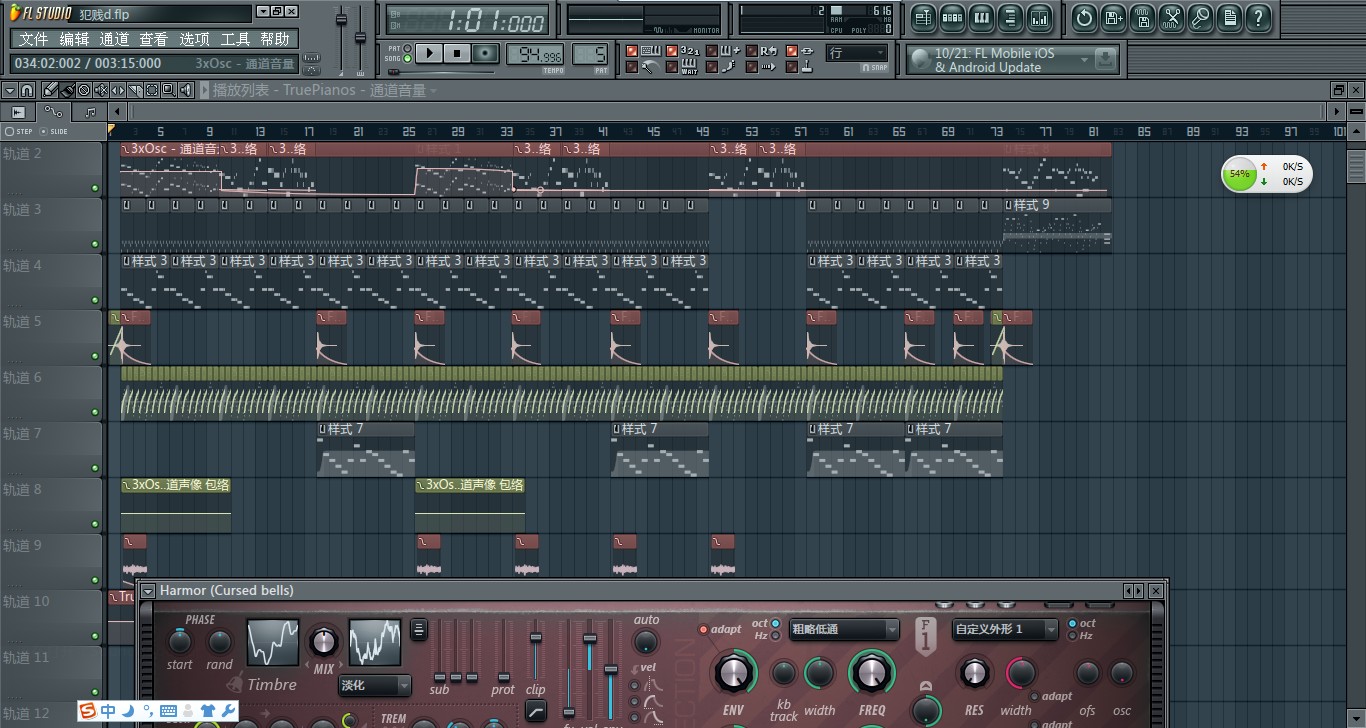Image resolution: width=1366 pixels, height=728 pixels.
Task: Click the pattern number display 5
Action: point(591,54)
